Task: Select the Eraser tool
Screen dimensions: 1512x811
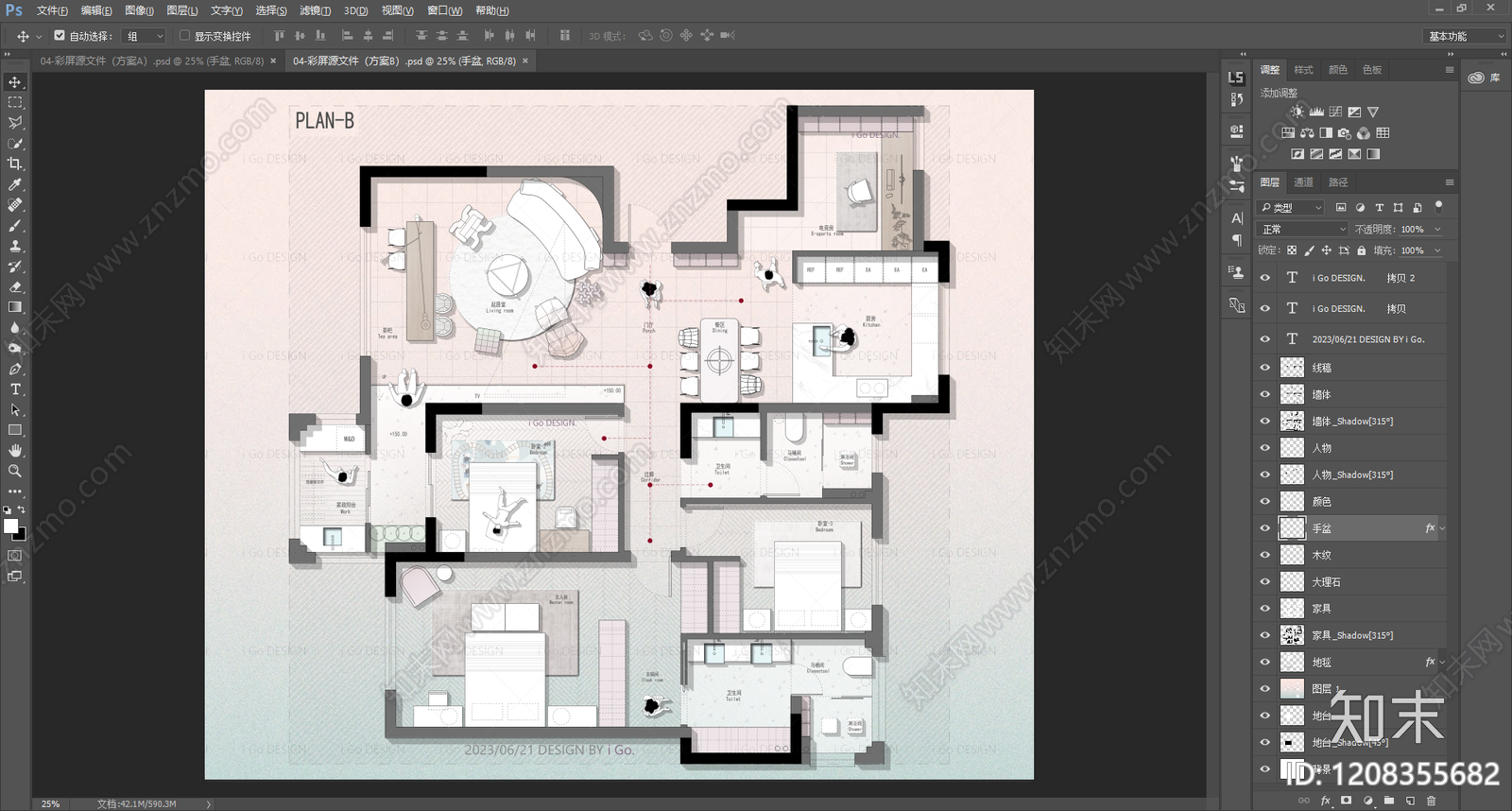Action: 15,286
